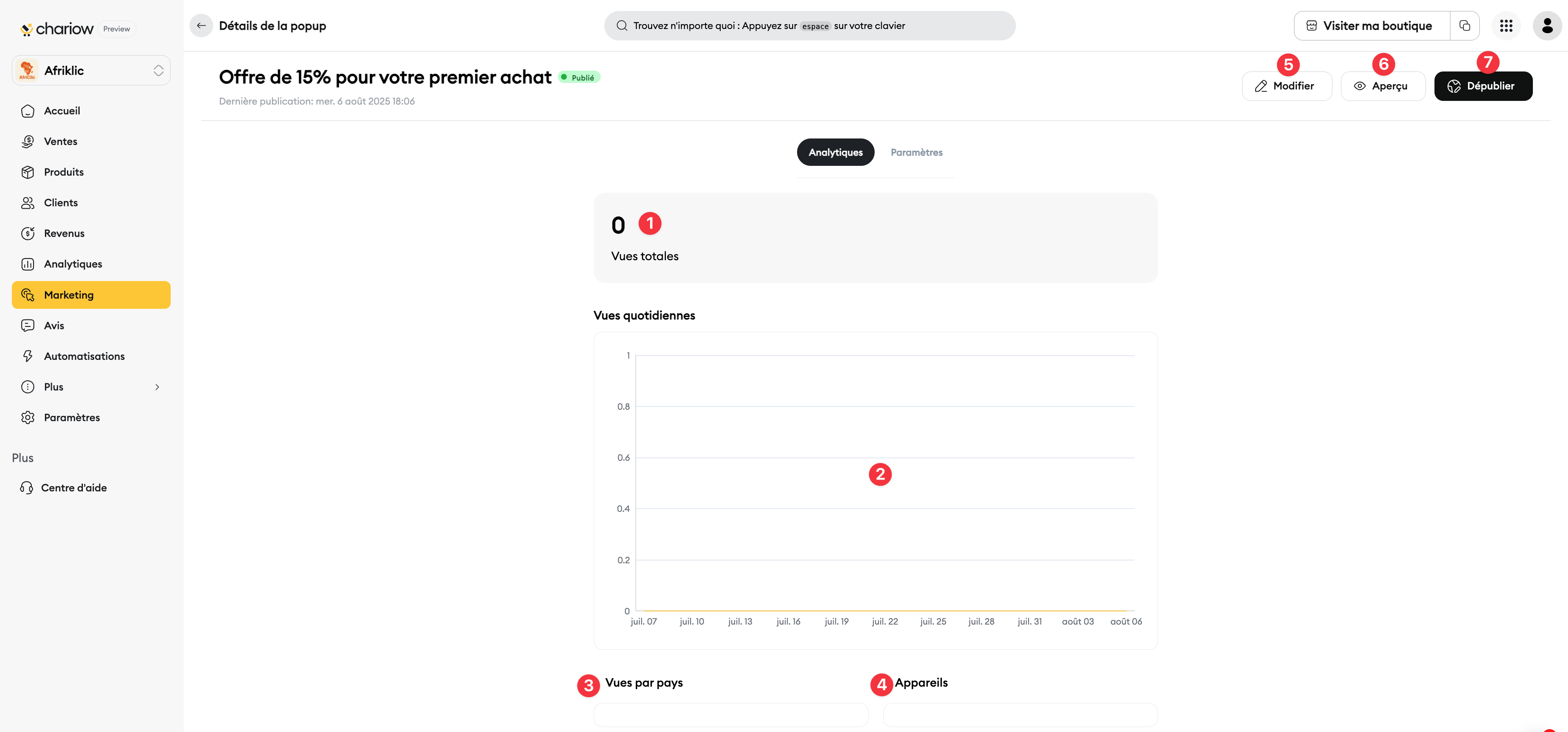
Task: Click the Chariow logo
Action: (57, 29)
